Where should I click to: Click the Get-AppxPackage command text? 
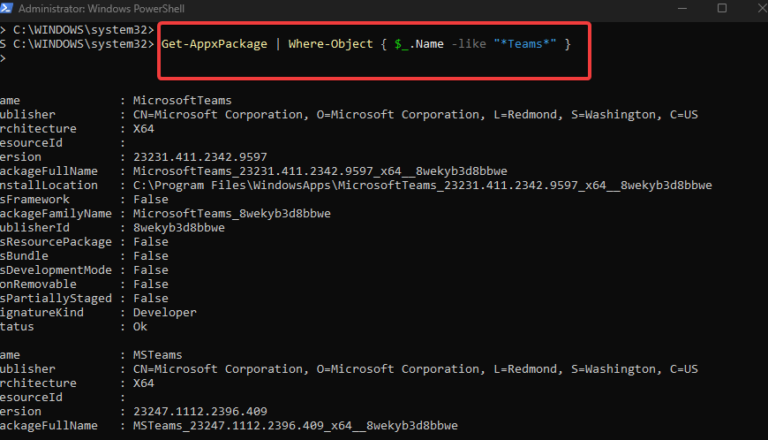coord(214,44)
